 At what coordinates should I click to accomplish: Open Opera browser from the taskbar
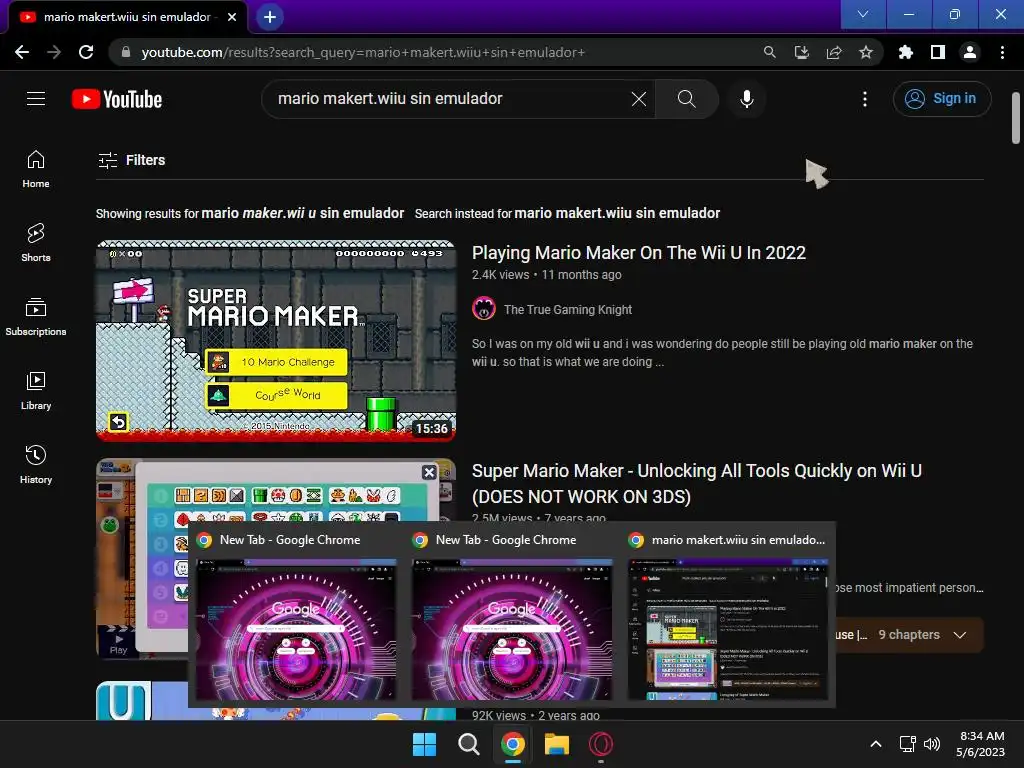[x=601, y=744]
